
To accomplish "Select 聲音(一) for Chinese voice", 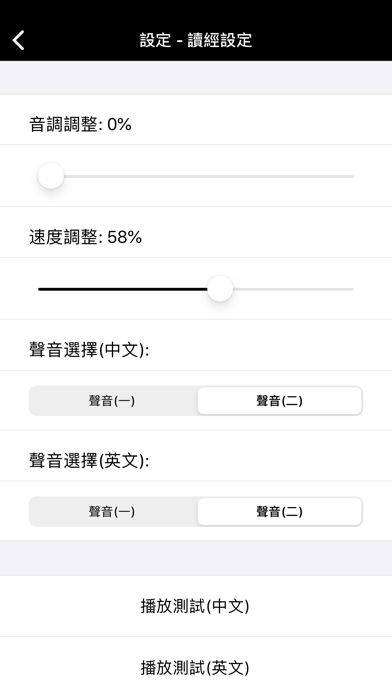I will pyautogui.click(x=113, y=401).
